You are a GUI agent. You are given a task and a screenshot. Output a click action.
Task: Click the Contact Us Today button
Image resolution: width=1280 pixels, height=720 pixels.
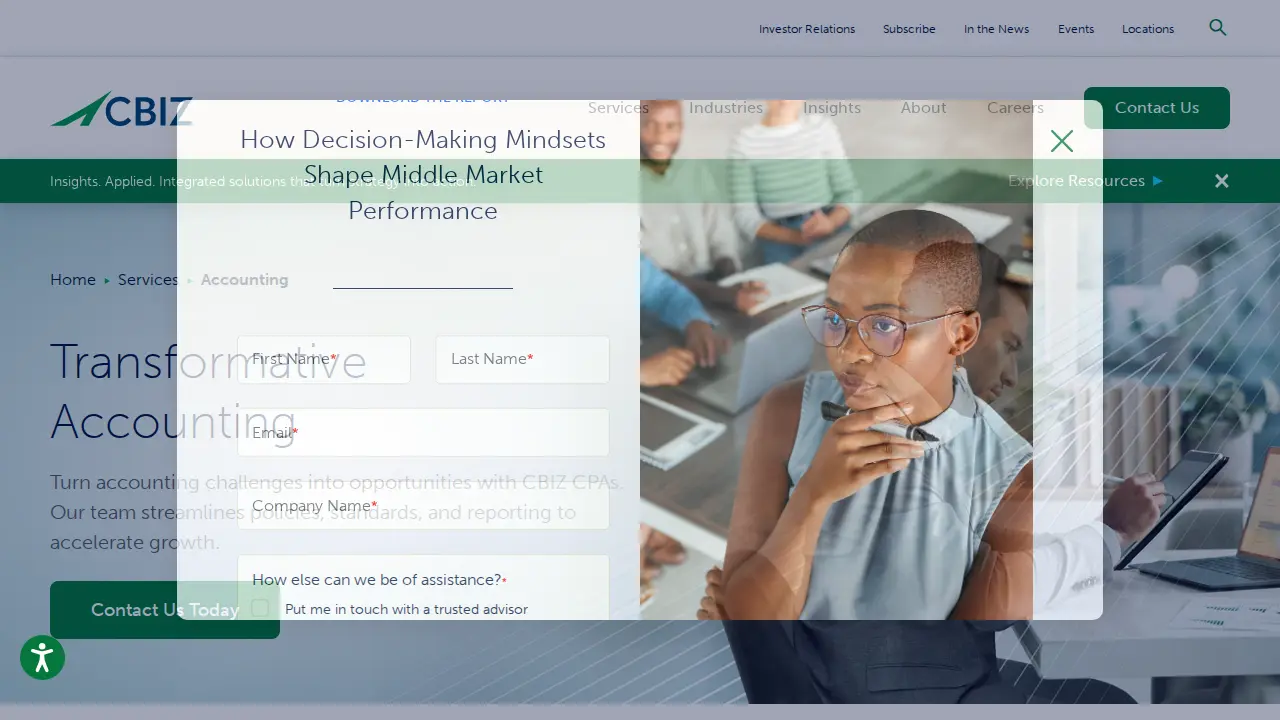pos(165,610)
